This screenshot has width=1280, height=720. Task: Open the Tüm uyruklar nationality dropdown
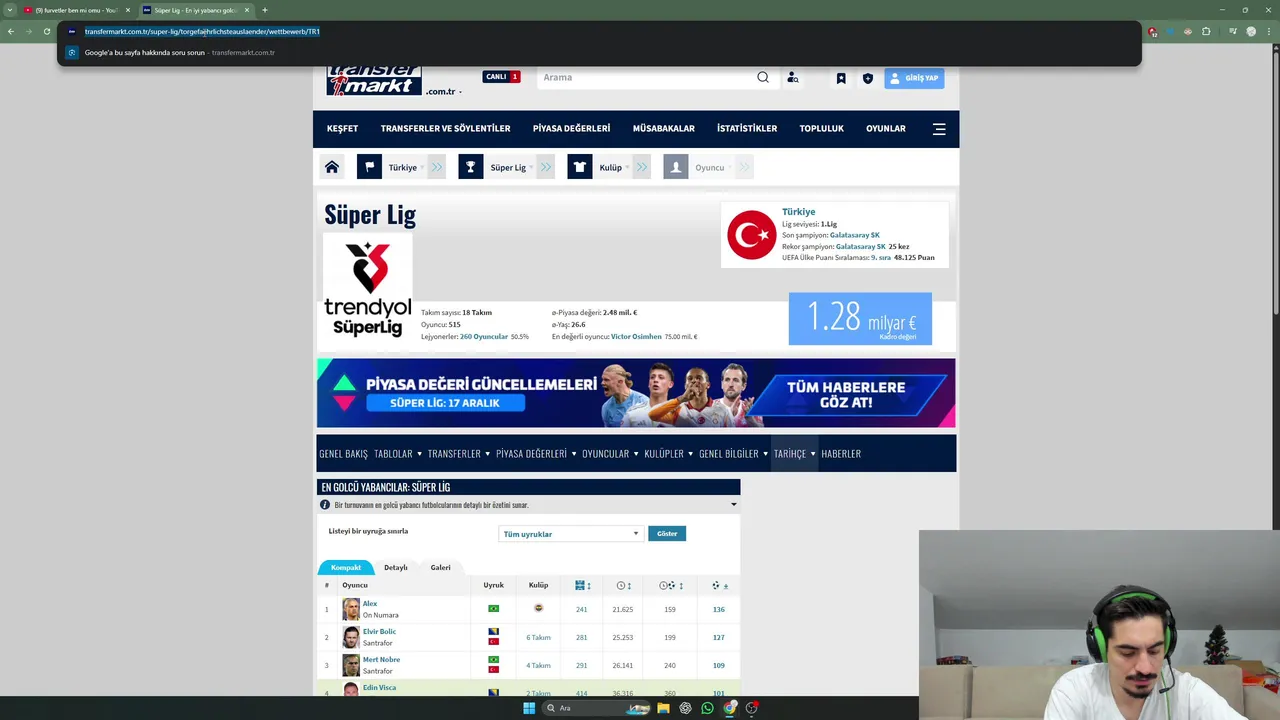click(x=570, y=534)
